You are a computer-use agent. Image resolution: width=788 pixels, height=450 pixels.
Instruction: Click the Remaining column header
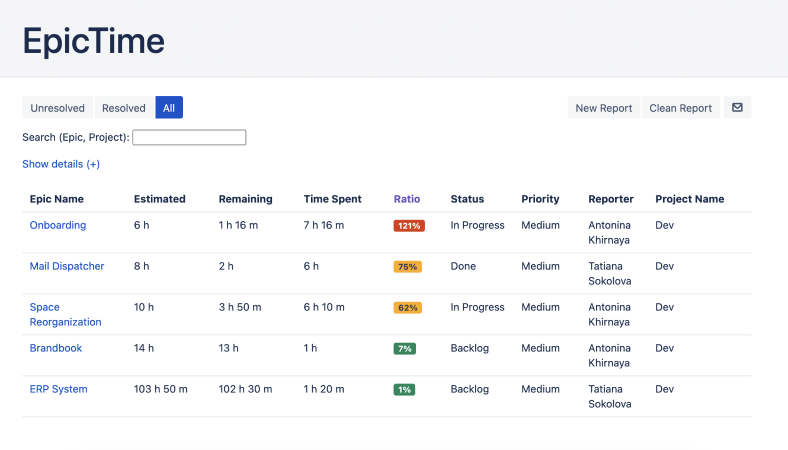245,199
